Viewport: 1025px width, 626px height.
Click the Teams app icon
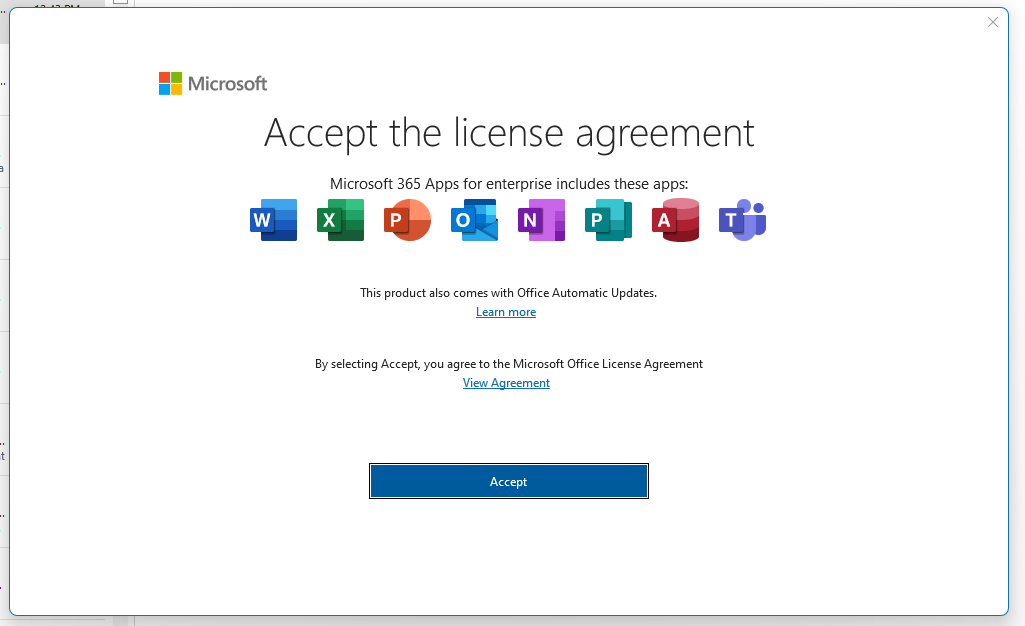[x=743, y=220]
